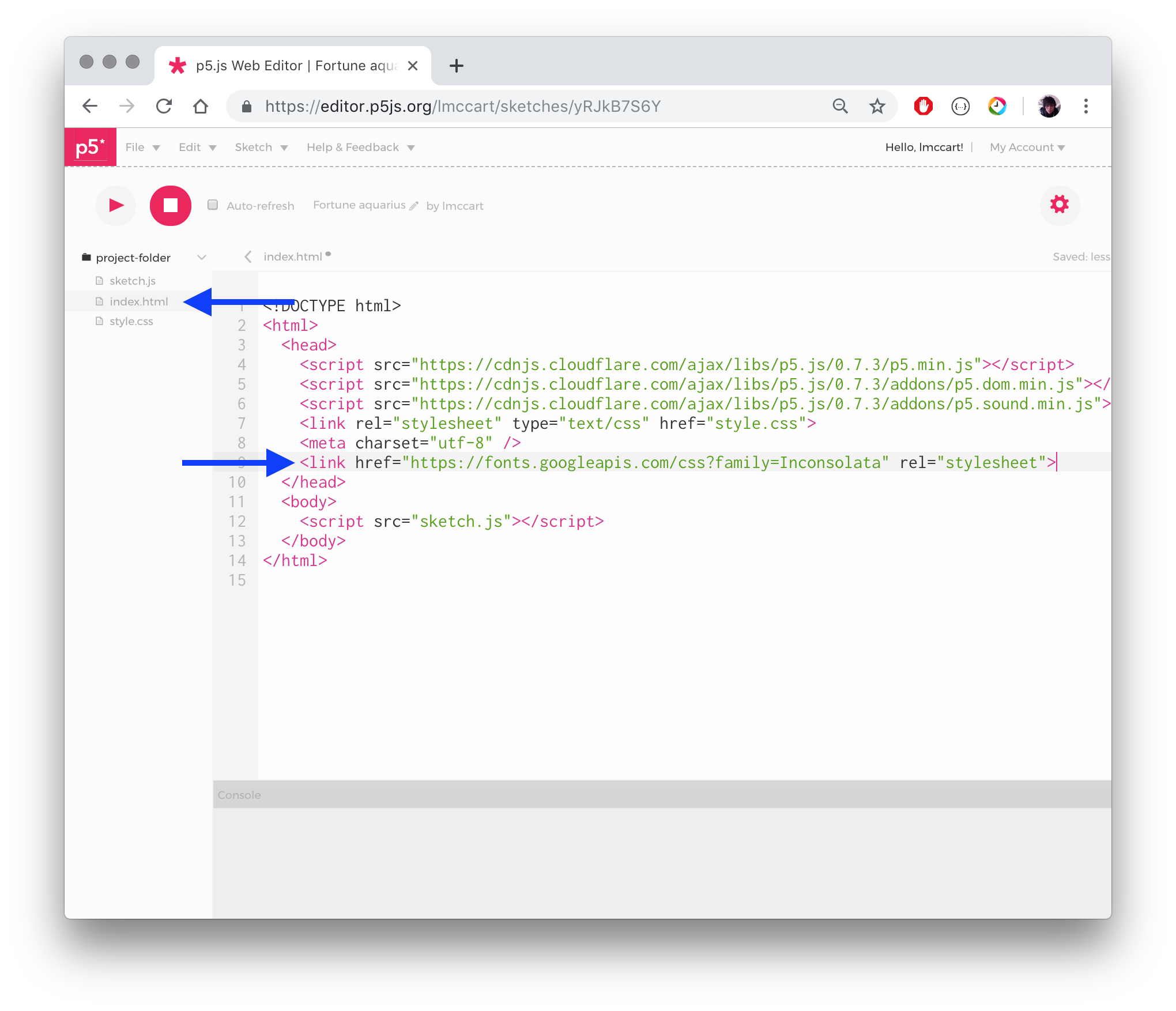
Task: Reload the browser page
Action: click(x=164, y=106)
